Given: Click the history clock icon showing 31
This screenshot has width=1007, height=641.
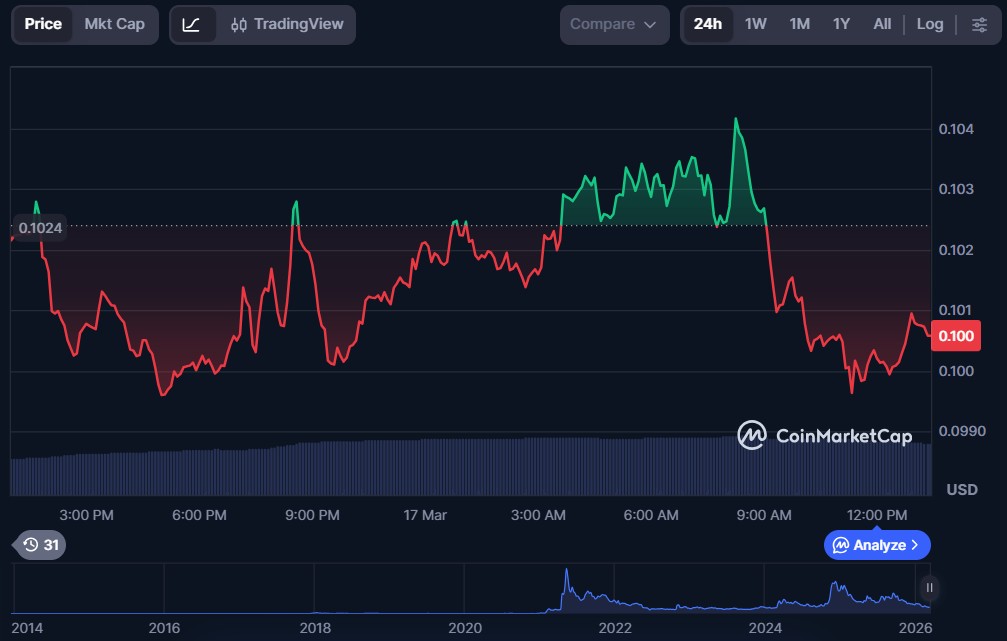Looking at the screenshot, I should coord(41,545).
